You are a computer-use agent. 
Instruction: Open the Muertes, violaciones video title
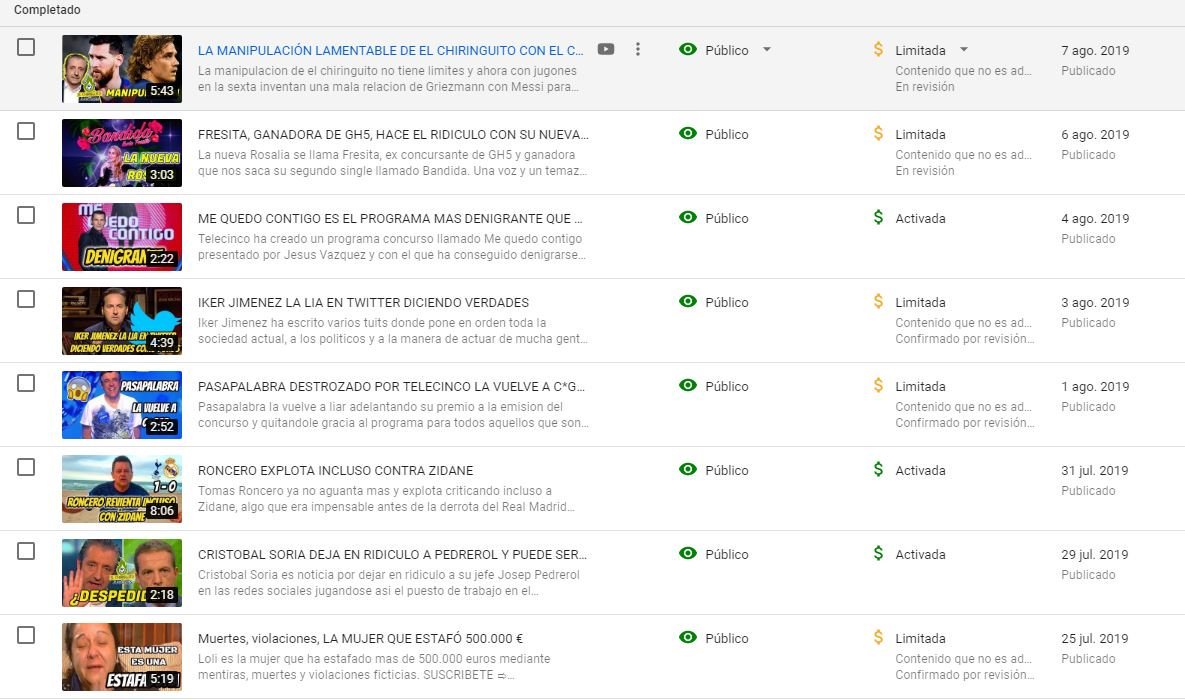tap(360, 637)
